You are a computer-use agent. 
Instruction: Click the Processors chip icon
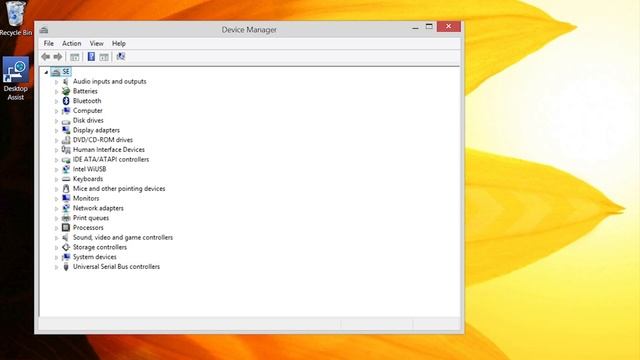pos(66,228)
